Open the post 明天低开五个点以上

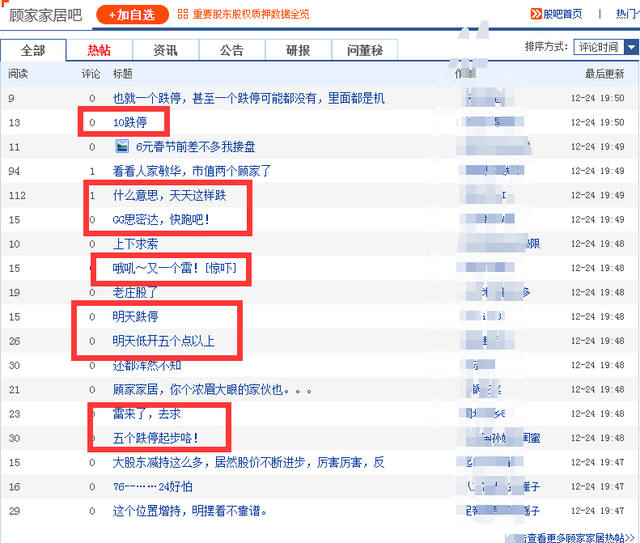(x=162, y=341)
